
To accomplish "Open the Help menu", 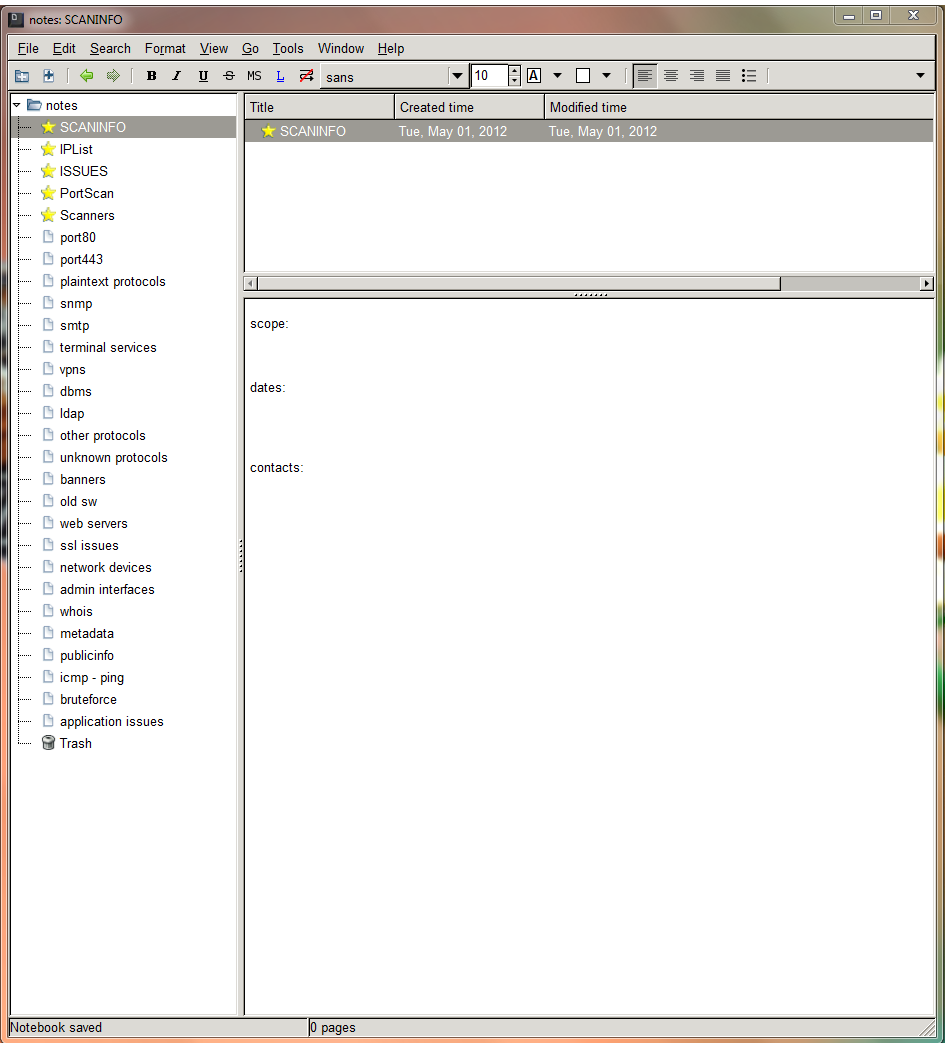I will click(x=391, y=49).
